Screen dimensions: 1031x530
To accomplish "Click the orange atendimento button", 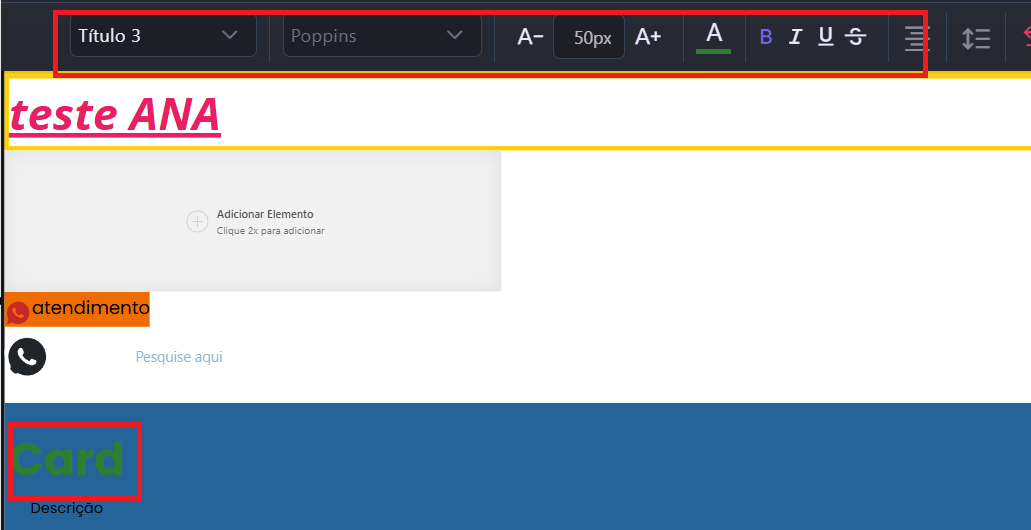I will click(89, 309).
